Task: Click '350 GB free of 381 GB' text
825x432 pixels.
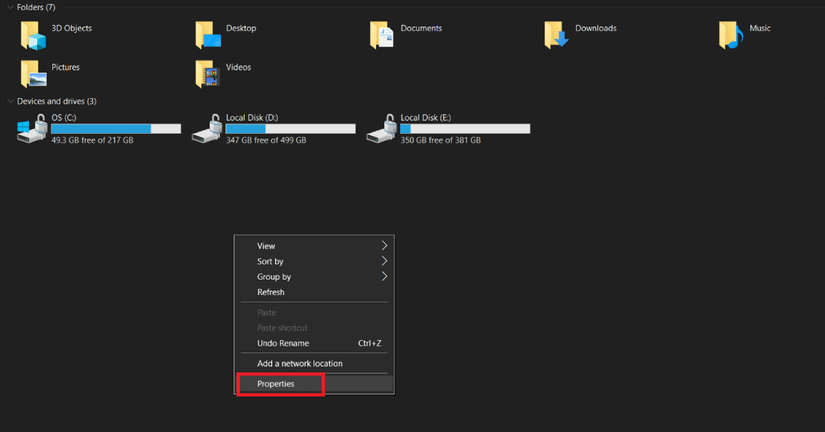Action: (x=440, y=140)
